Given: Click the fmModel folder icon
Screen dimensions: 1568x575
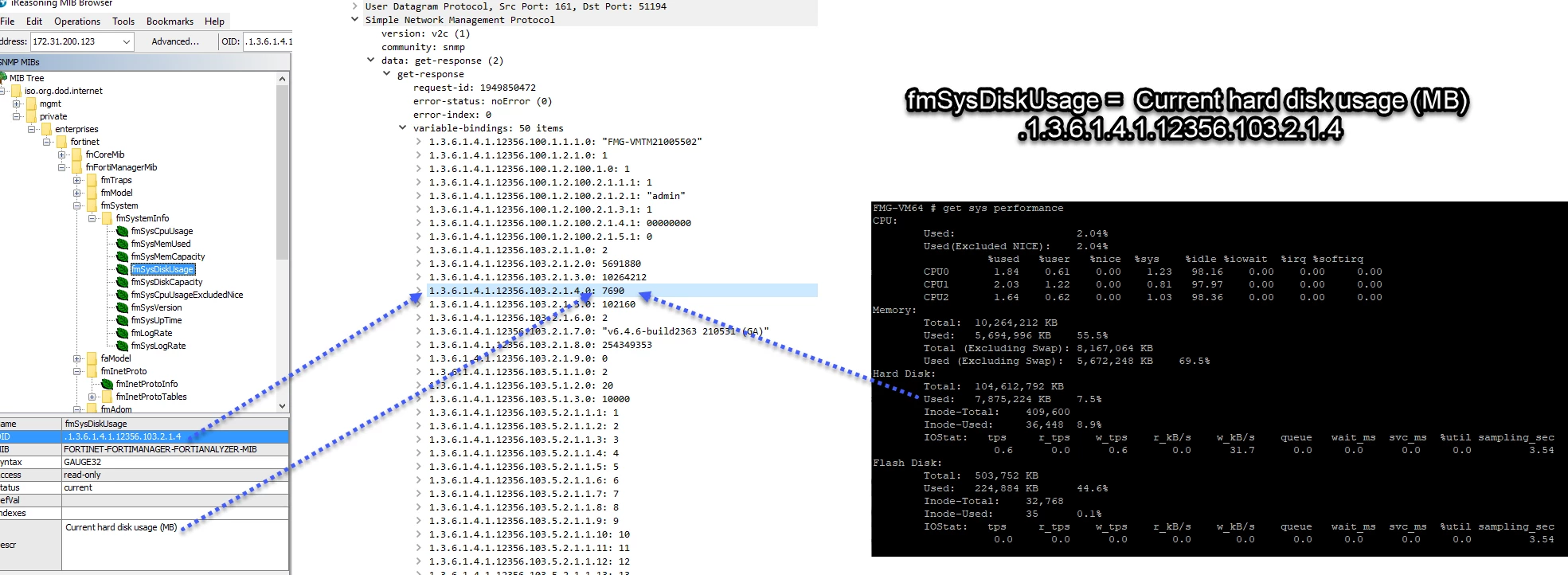Looking at the screenshot, I should tap(92, 194).
